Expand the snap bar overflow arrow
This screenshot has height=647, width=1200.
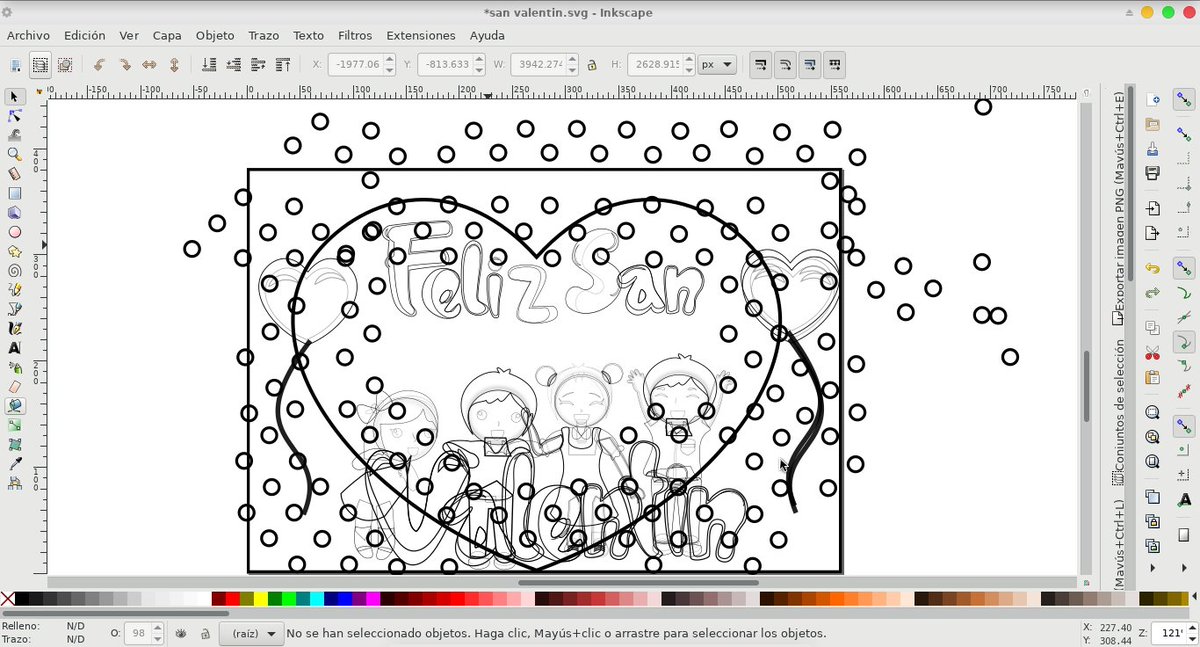point(1185,568)
